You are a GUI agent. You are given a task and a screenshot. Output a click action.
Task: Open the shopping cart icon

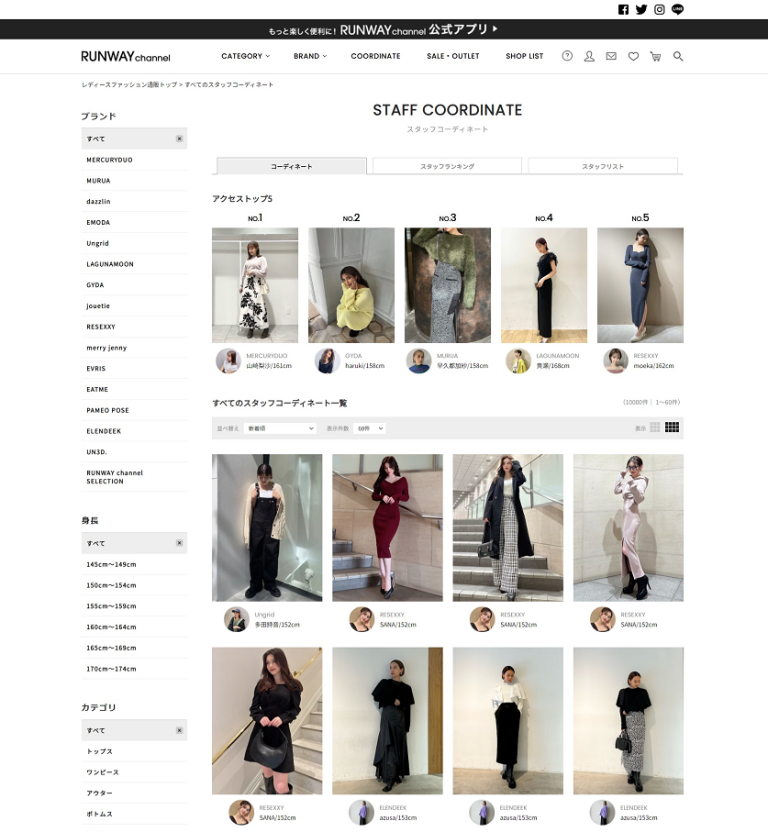[655, 56]
